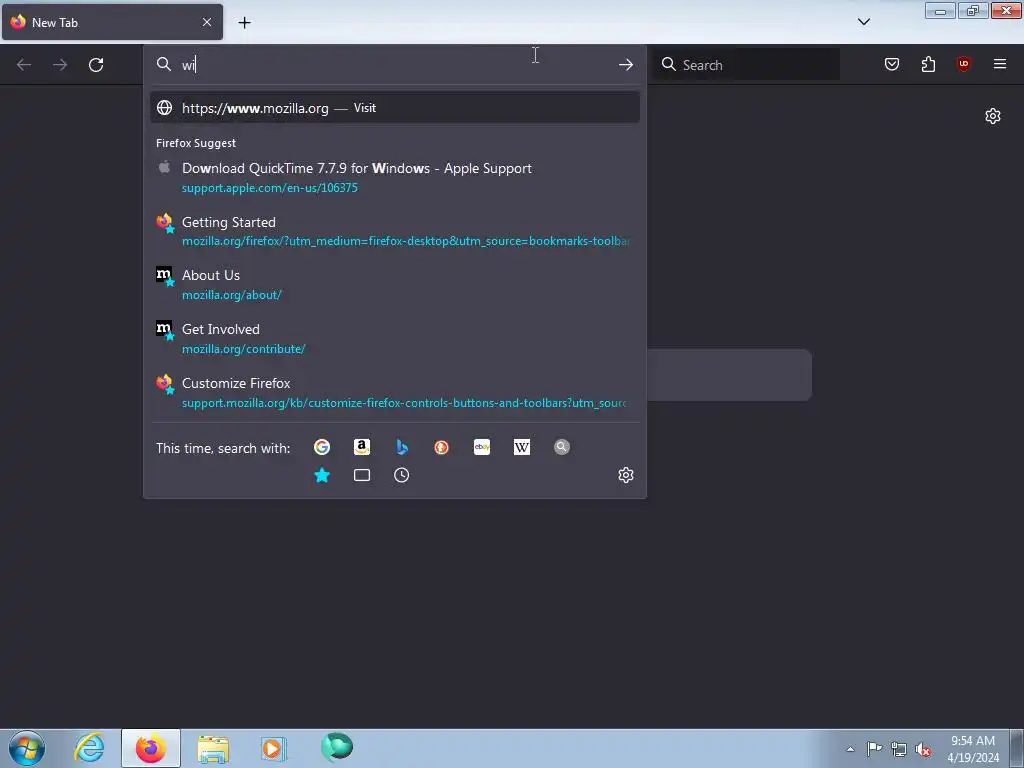Open Windows Explorer from the taskbar

pos(213,748)
